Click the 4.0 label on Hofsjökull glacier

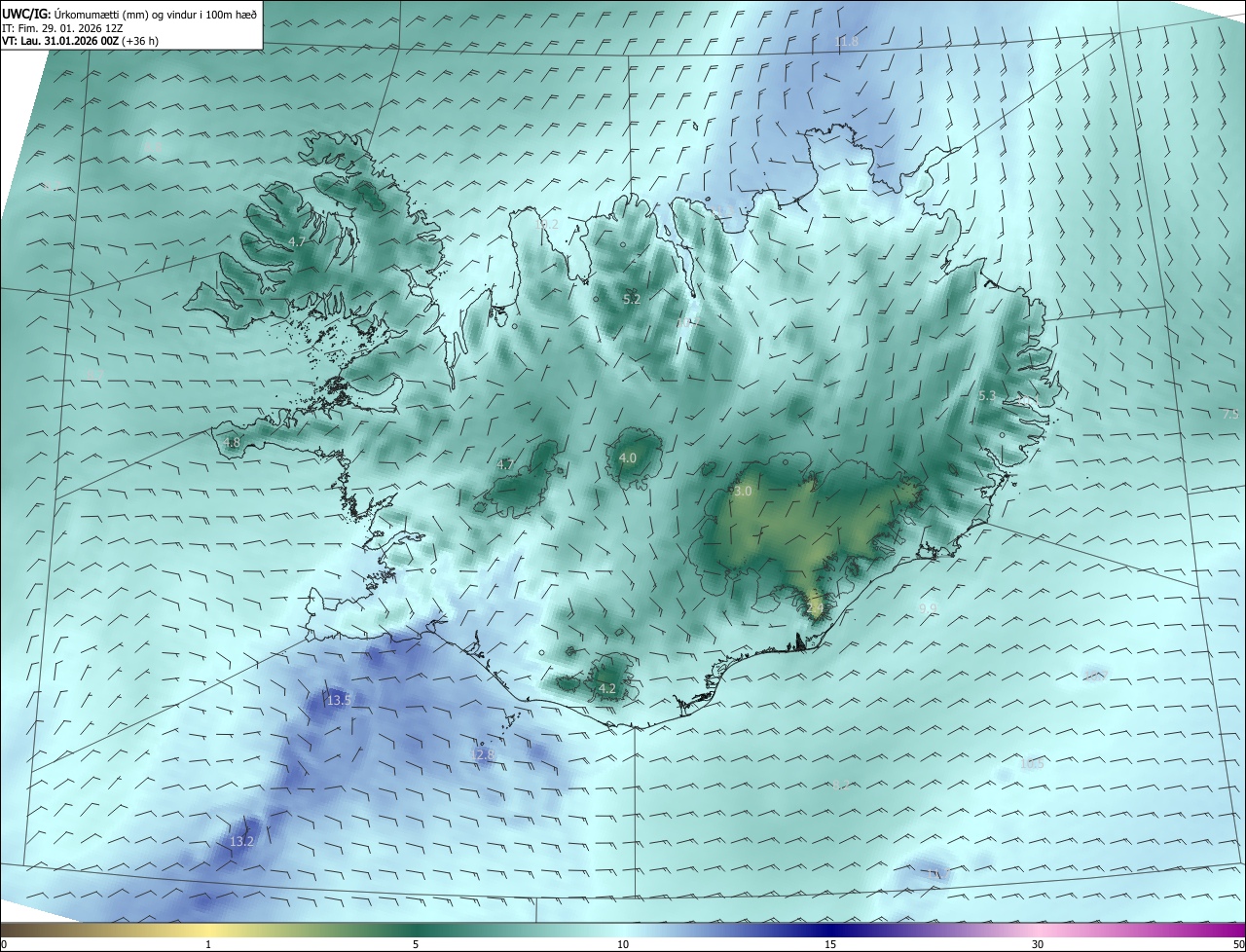(x=628, y=458)
